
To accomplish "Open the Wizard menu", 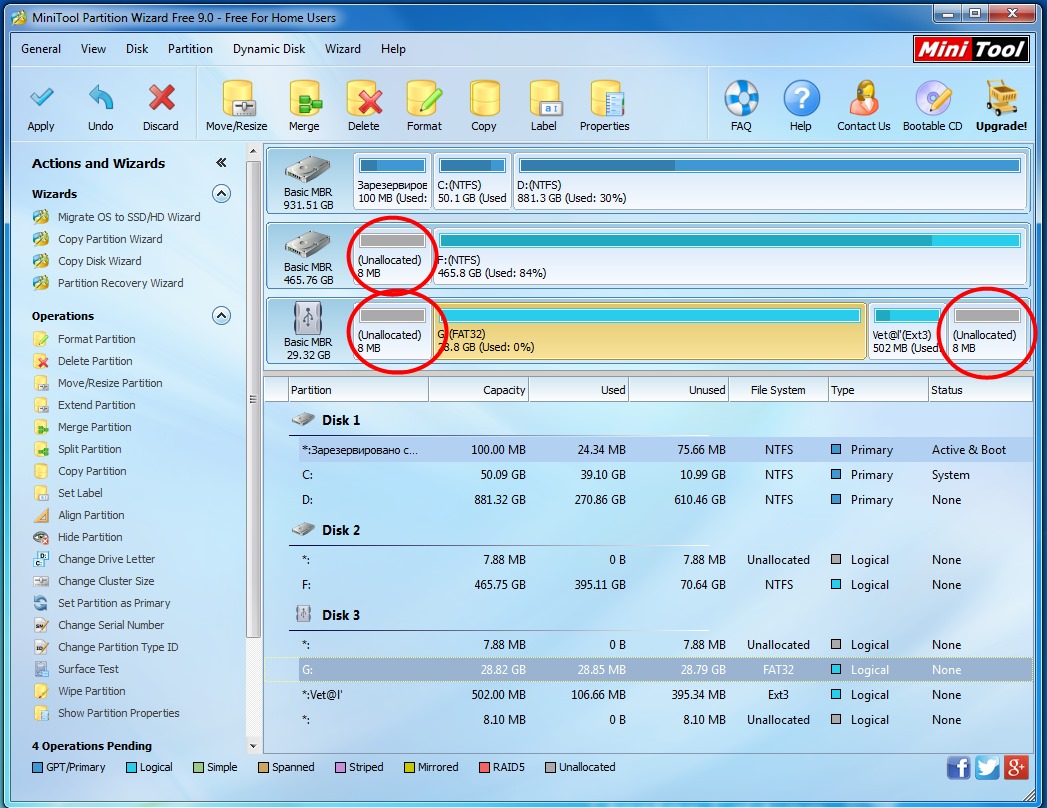I will click(x=343, y=49).
